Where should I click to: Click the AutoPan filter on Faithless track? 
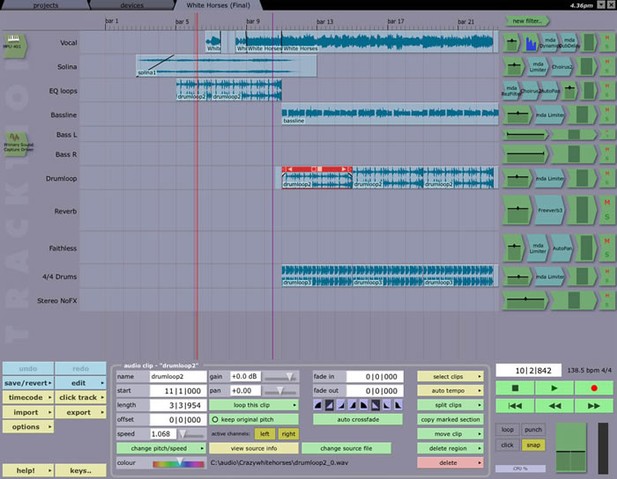559,247
